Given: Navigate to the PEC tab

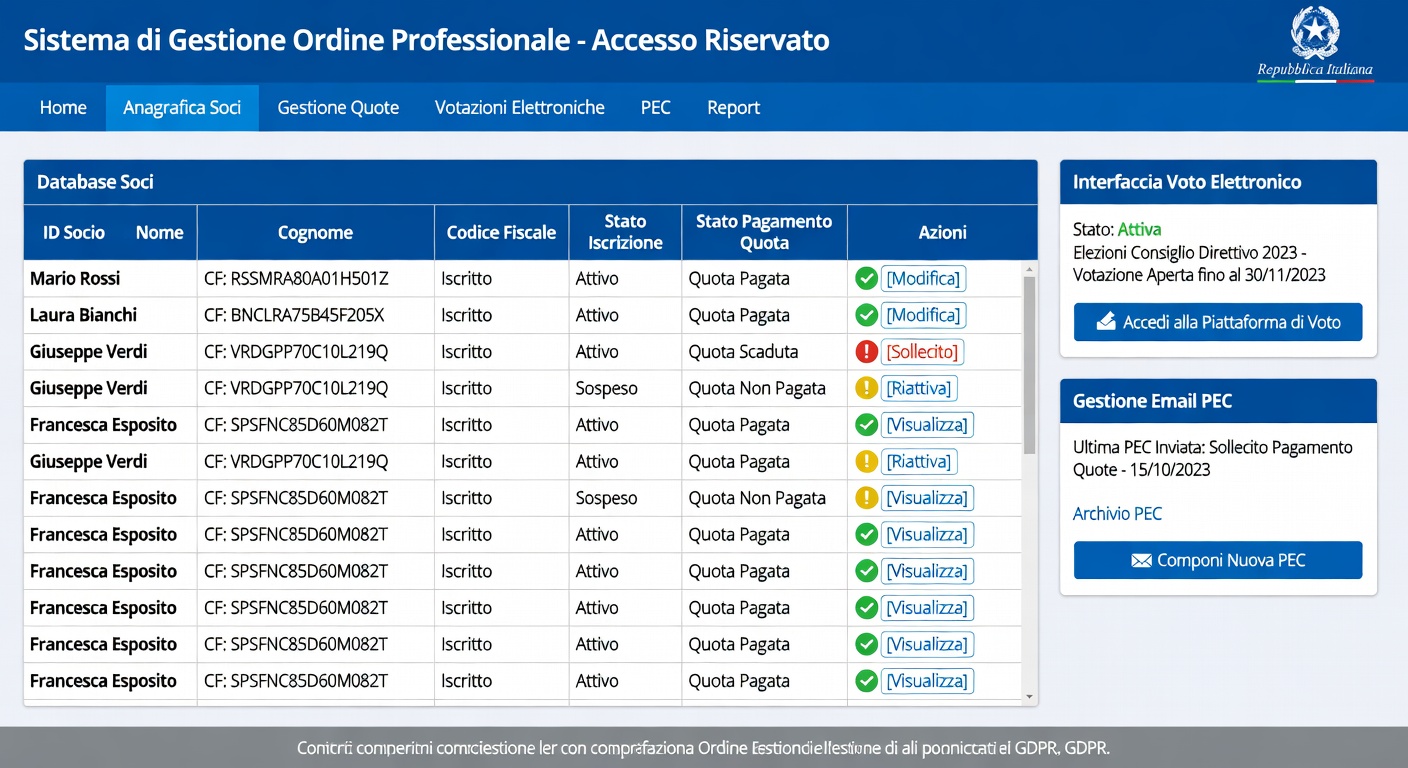Looking at the screenshot, I should 656,107.
